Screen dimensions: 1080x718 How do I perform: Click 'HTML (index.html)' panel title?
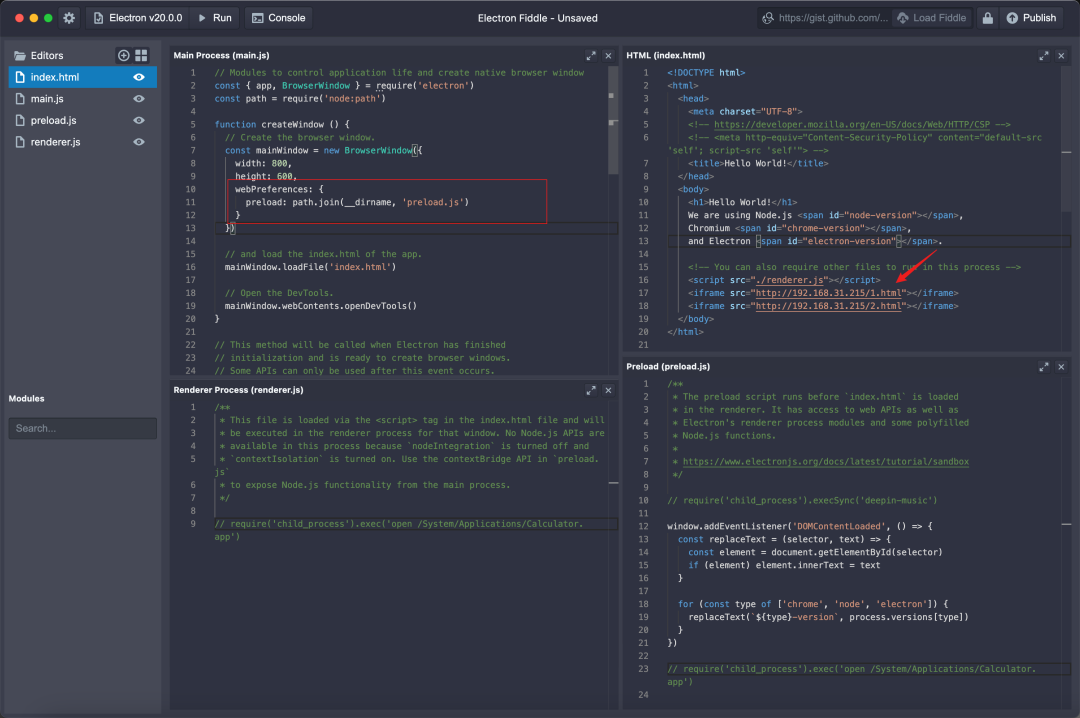point(665,55)
